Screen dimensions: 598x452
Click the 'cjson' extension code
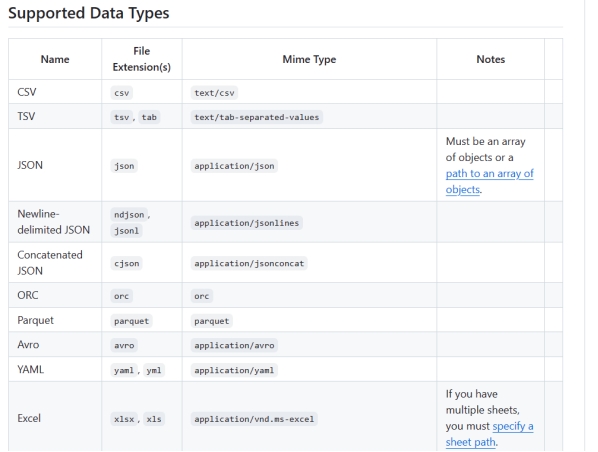click(126, 263)
